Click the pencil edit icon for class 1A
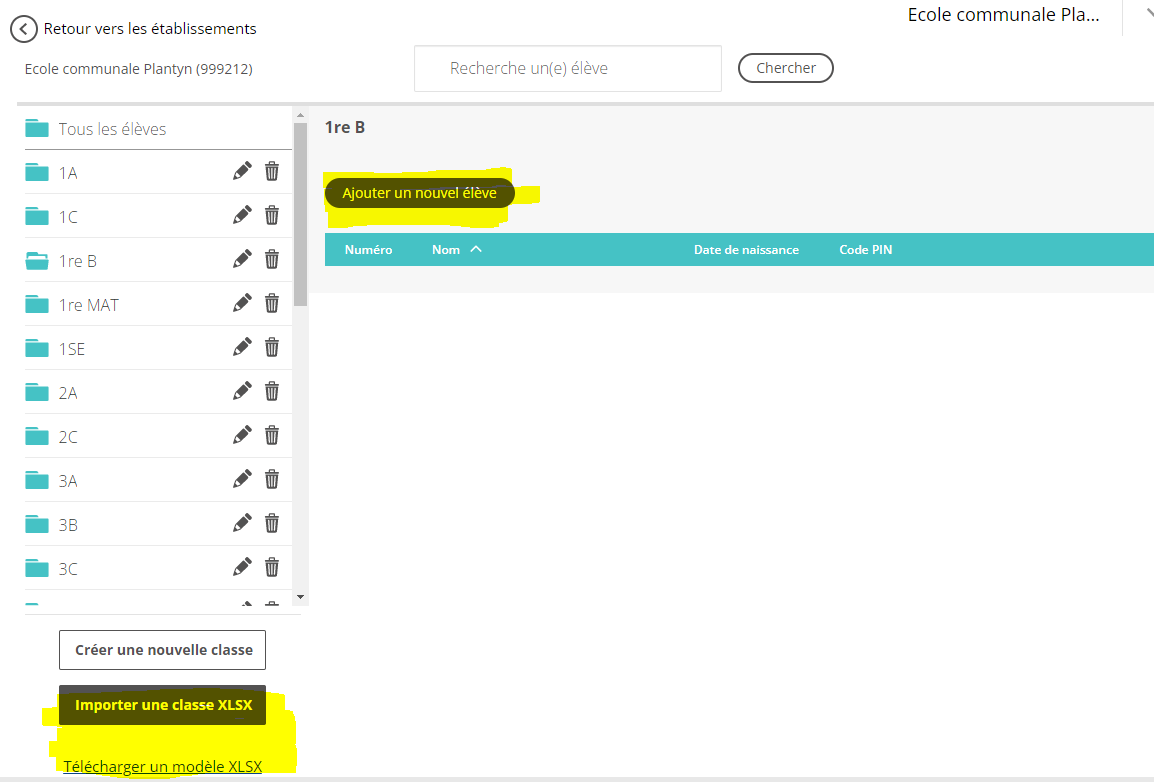This screenshot has width=1154, height=782. tap(242, 172)
